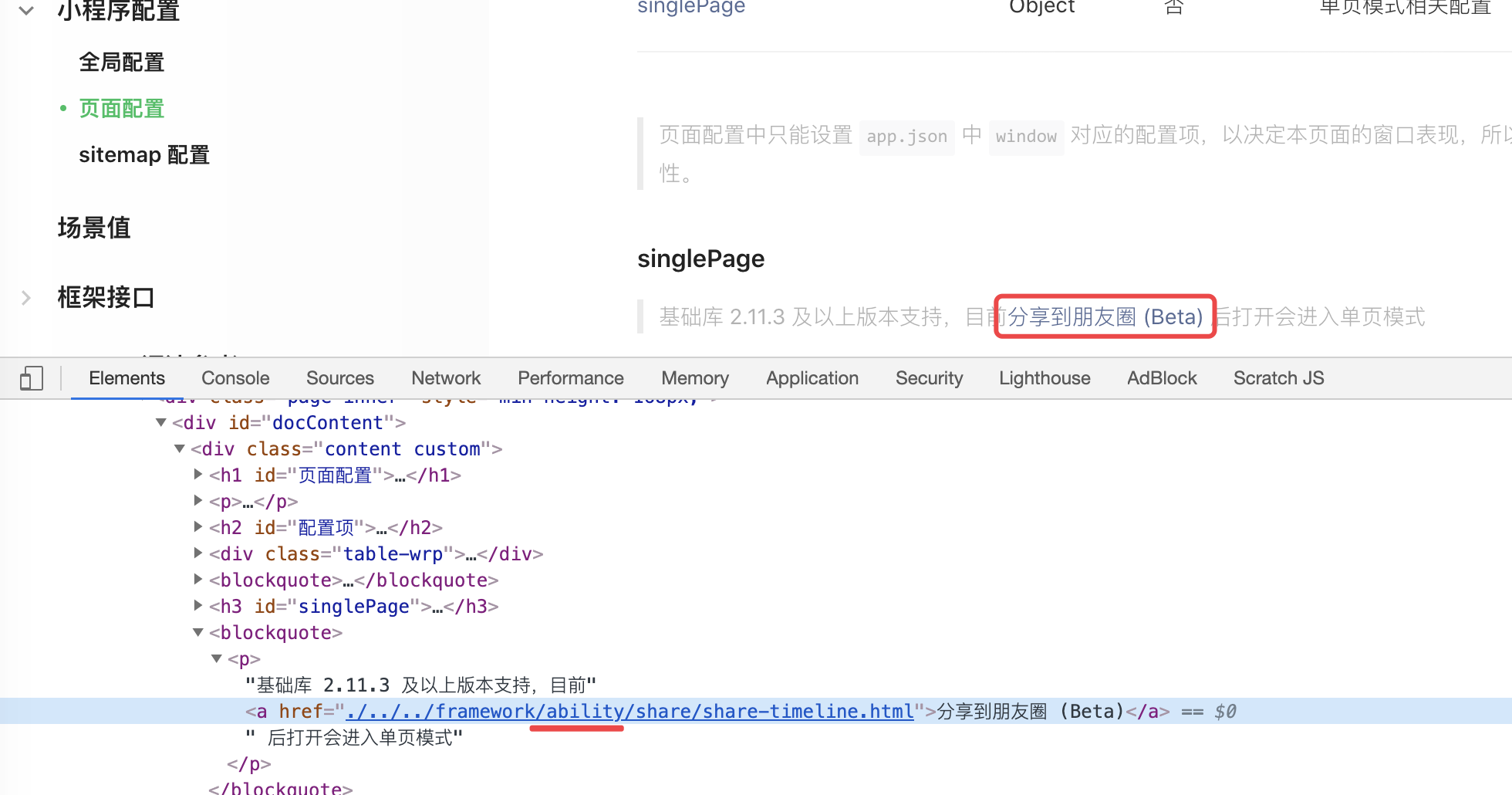Expand the table-wrp div node
1512x795 pixels.
[x=198, y=553]
